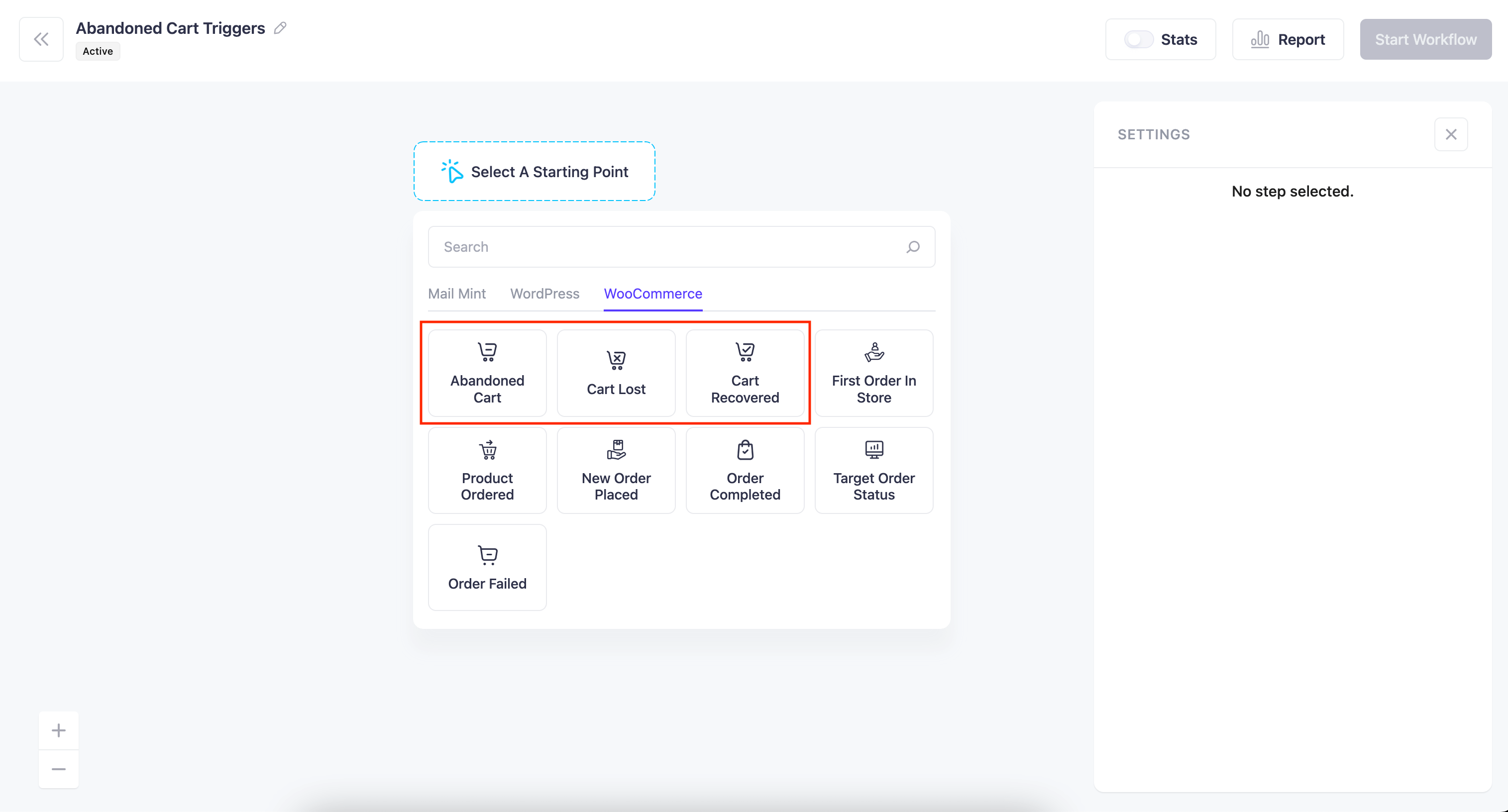1508x812 pixels.
Task: Click the Search input field
Action: pyautogui.click(x=680, y=246)
